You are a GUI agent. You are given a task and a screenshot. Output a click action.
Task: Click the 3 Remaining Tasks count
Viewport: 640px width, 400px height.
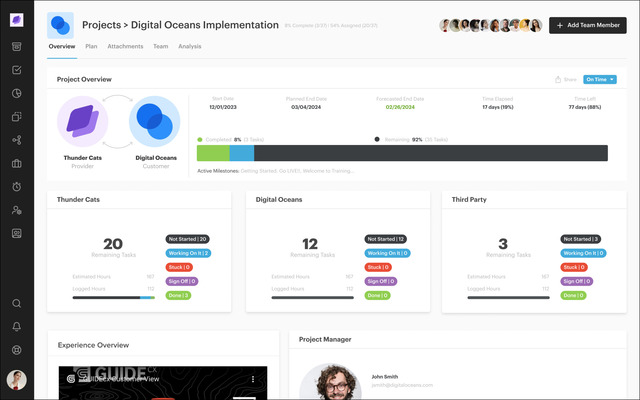pyautogui.click(x=503, y=244)
